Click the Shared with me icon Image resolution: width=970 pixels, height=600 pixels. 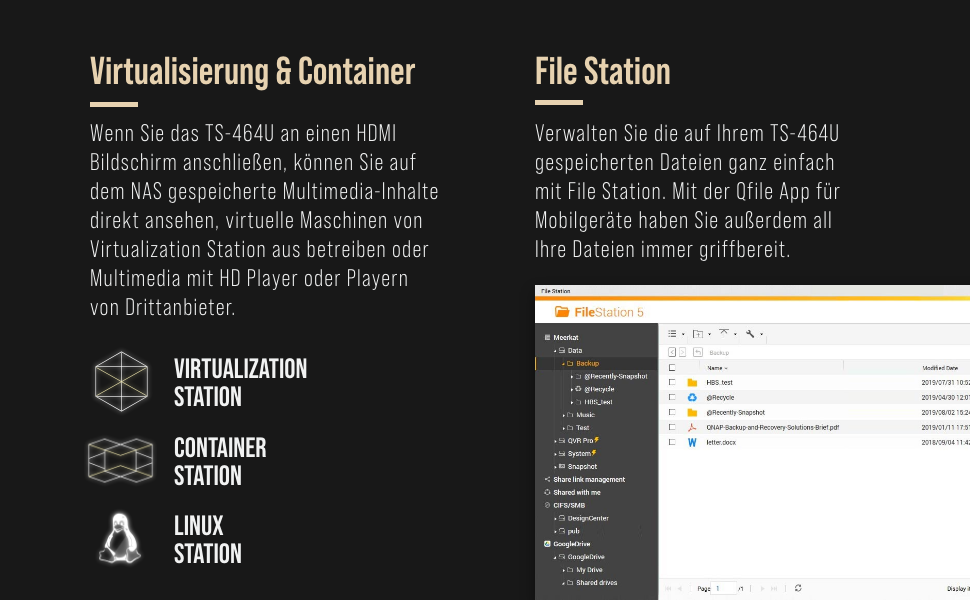pyautogui.click(x=547, y=492)
